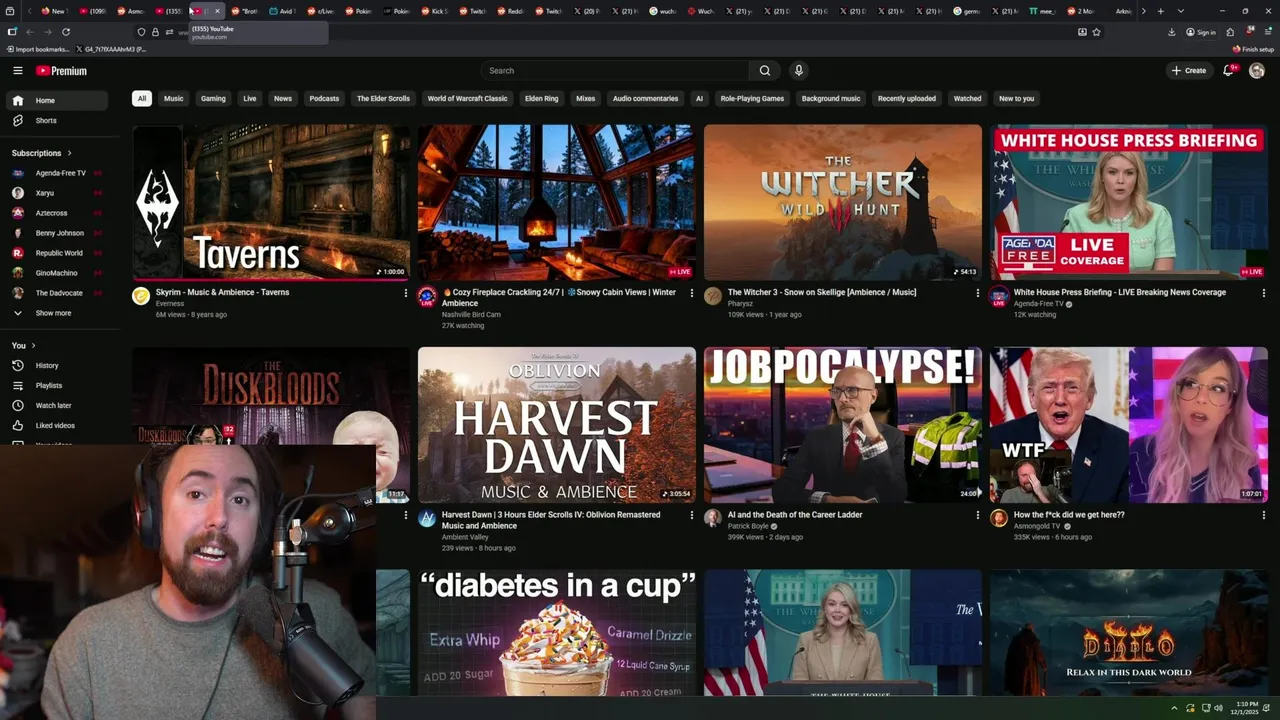Click the Create button
The height and width of the screenshot is (720, 1280).
1189,70
